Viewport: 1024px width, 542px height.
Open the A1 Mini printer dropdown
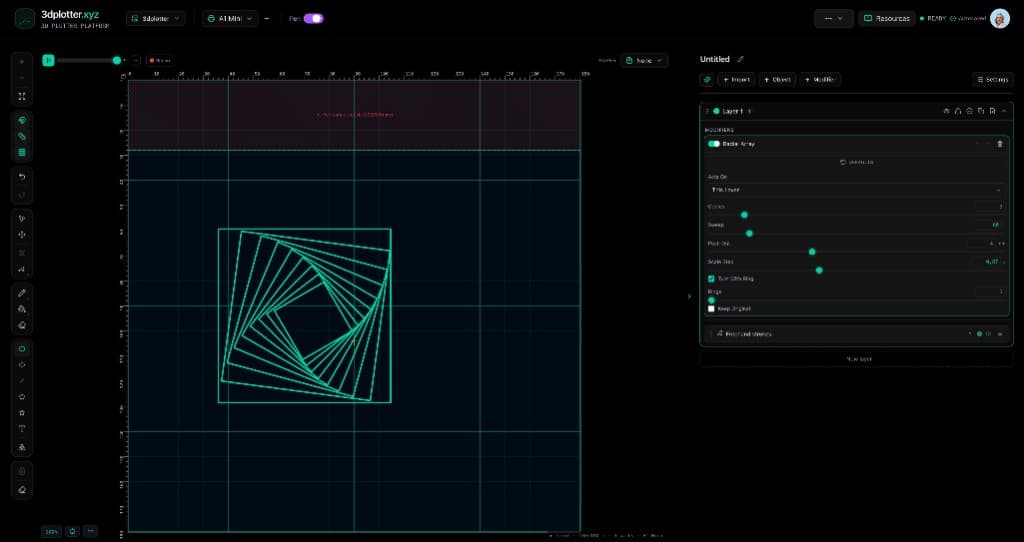[230, 18]
